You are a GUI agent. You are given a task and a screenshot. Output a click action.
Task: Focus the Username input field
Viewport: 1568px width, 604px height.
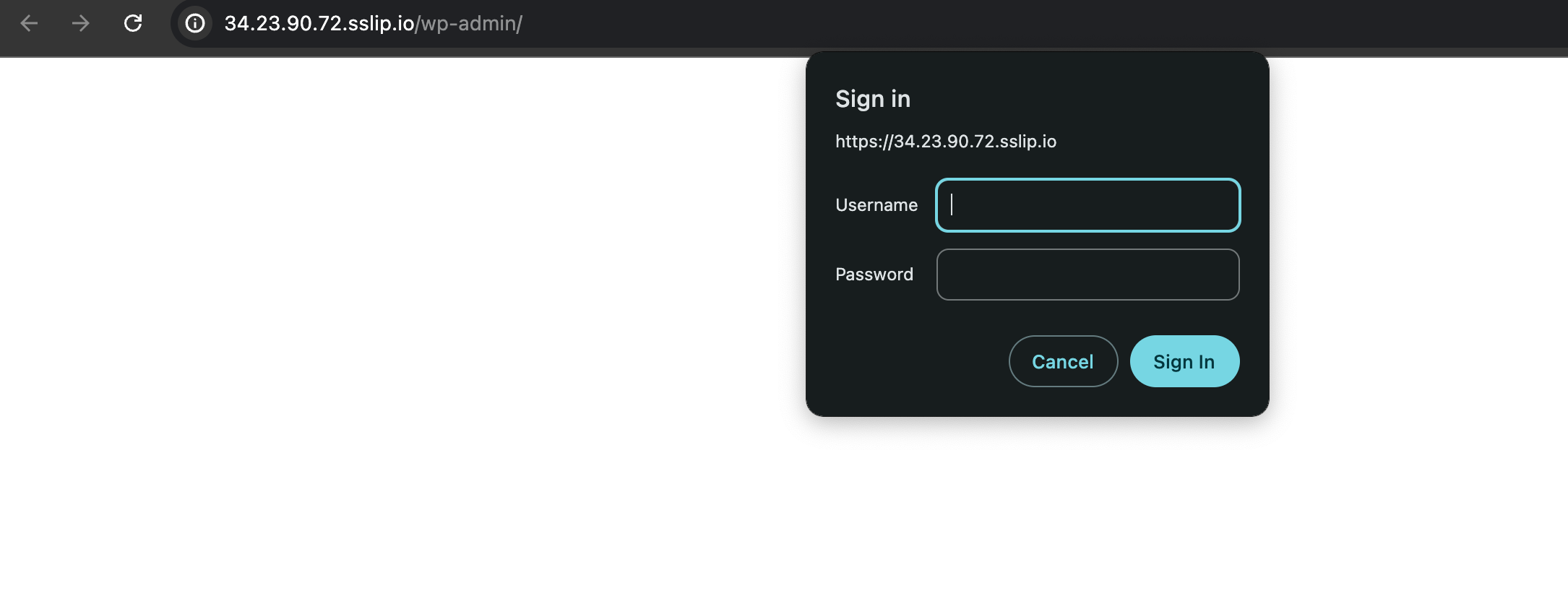tap(1087, 205)
